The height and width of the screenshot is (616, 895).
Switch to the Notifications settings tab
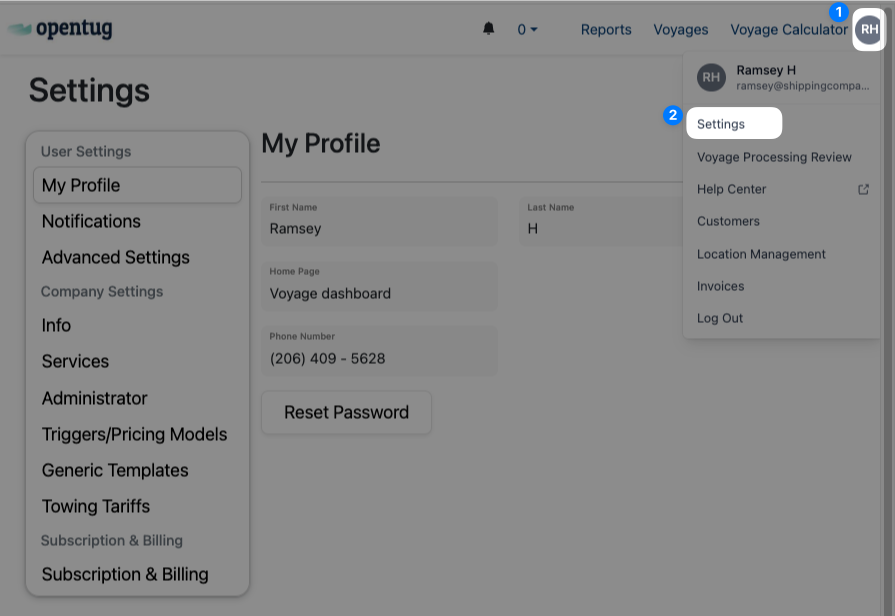coord(91,221)
